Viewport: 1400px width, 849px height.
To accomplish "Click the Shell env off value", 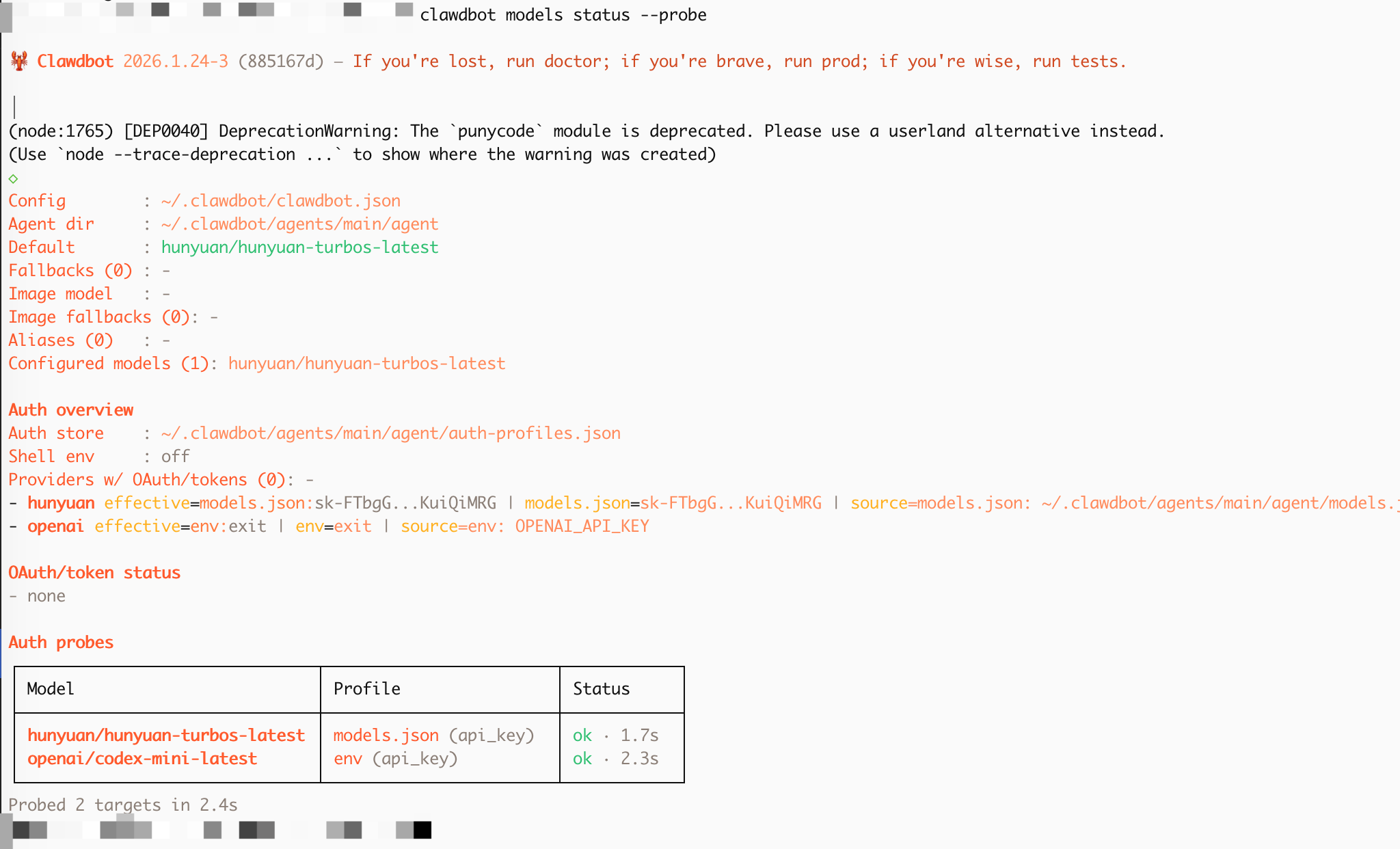I will [x=175, y=457].
